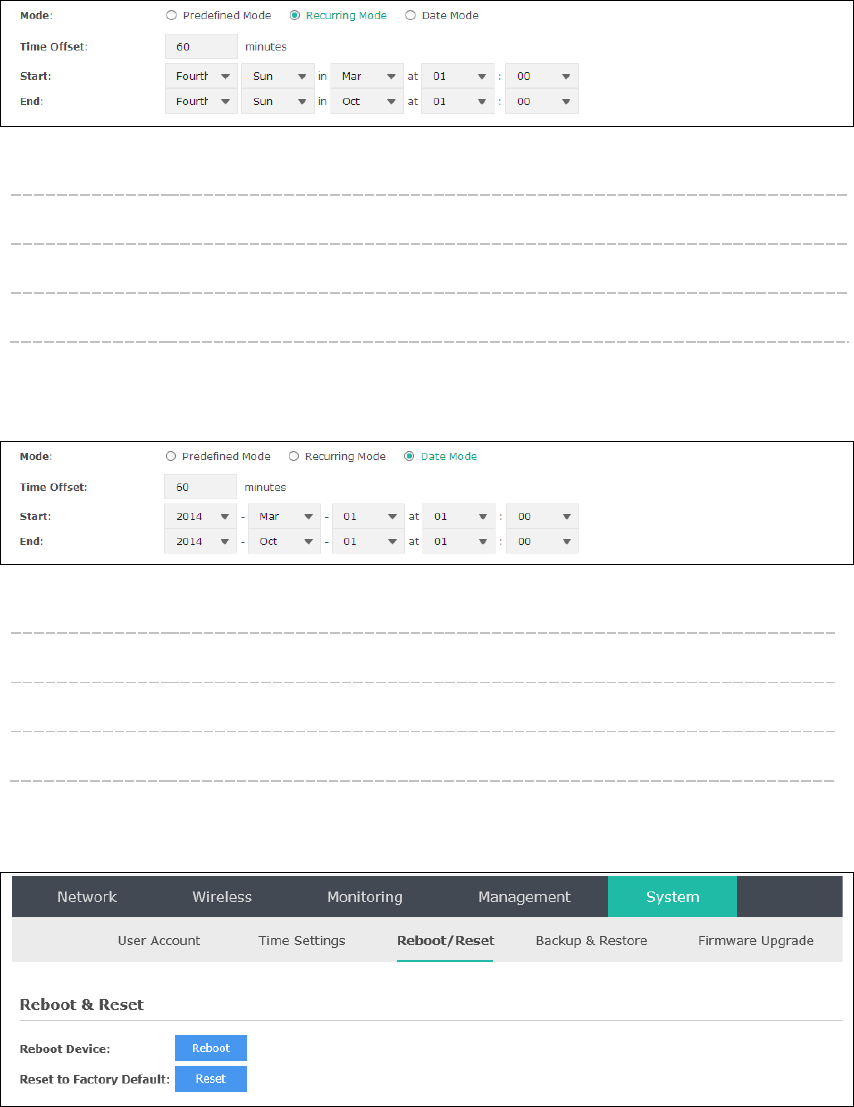Screen dimensions: 854x1107
Task: Open the Start month 'Mar' dropdown in Recurring panel
Action: tap(367, 76)
